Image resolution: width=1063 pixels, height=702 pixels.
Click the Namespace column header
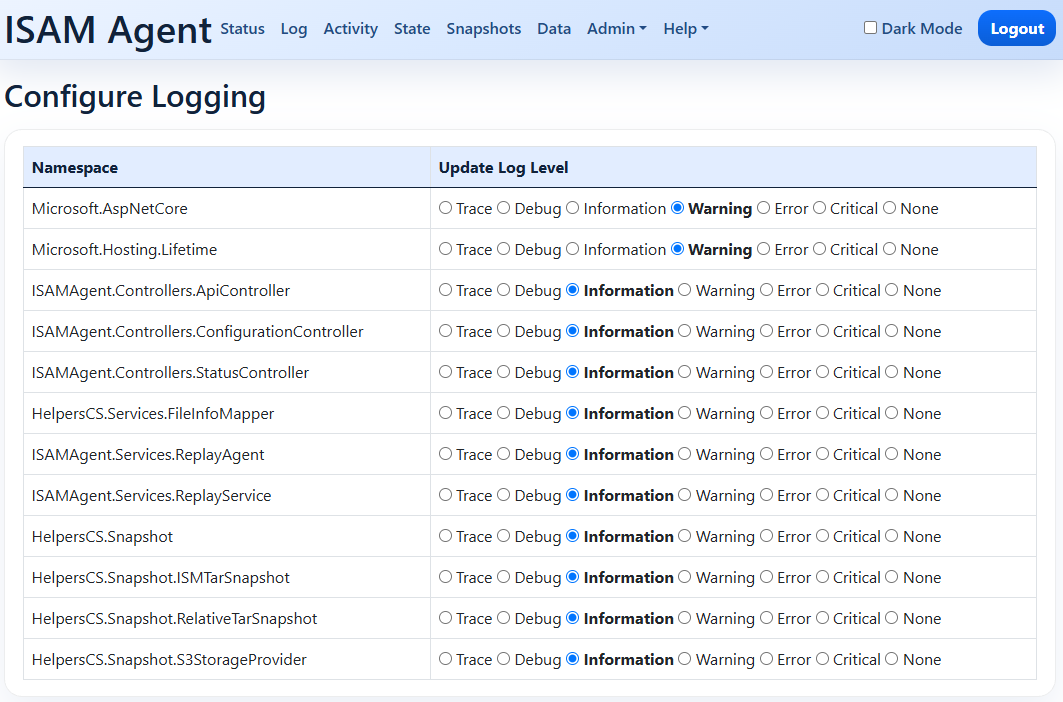coord(227,168)
